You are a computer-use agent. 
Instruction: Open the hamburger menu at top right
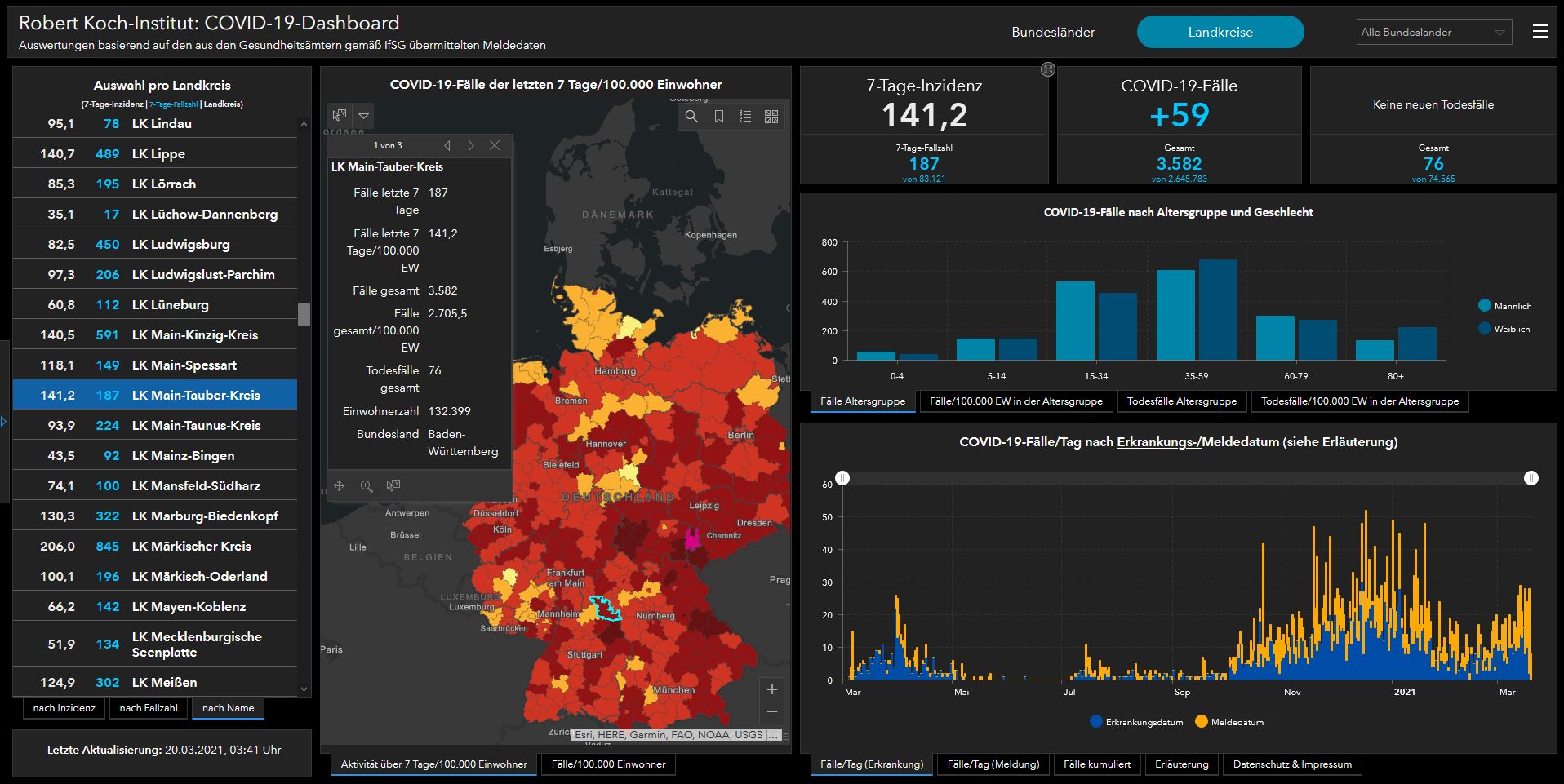(x=1540, y=32)
